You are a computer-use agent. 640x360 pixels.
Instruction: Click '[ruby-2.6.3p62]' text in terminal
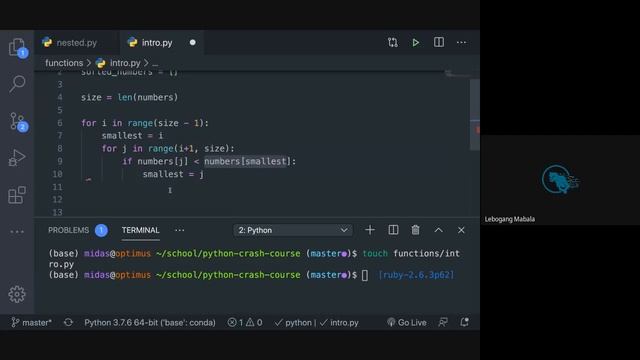pyautogui.click(x=416, y=275)
